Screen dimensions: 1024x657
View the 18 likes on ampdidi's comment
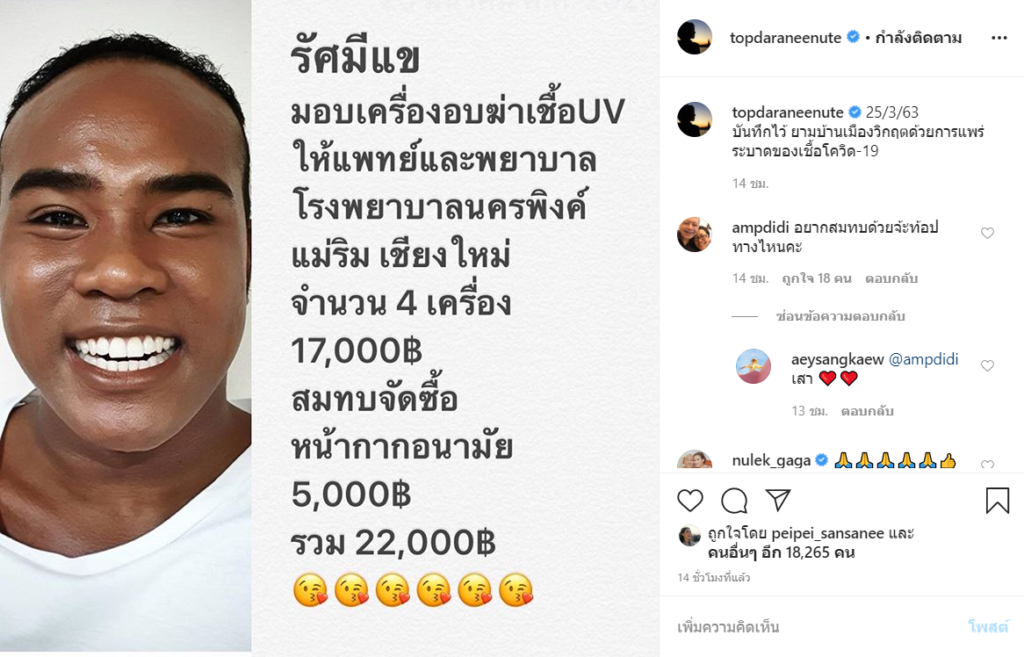point(816,279)
